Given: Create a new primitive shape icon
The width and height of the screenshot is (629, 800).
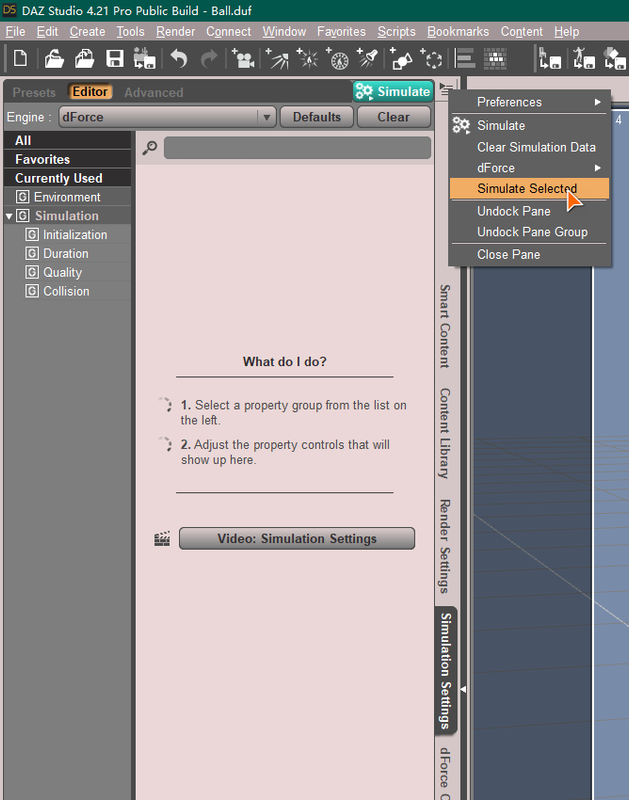Looking at the screenshot, I should [x=401, y=58].
